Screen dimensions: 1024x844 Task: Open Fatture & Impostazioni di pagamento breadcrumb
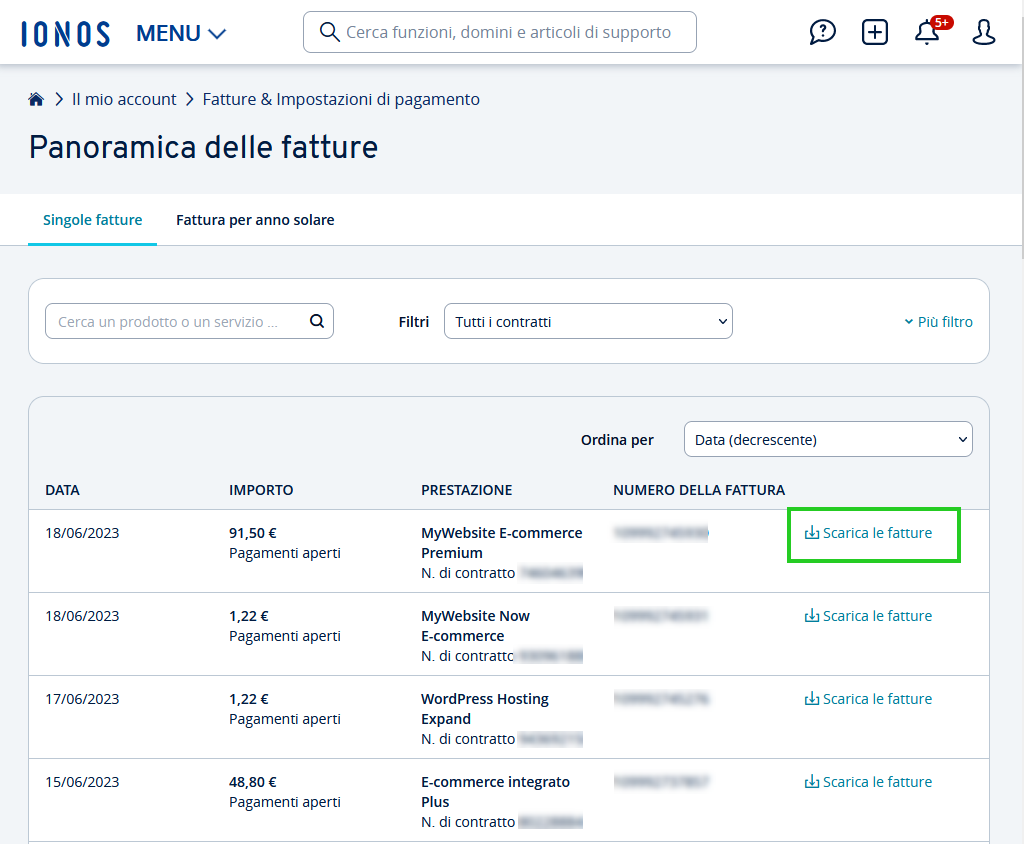341,99
